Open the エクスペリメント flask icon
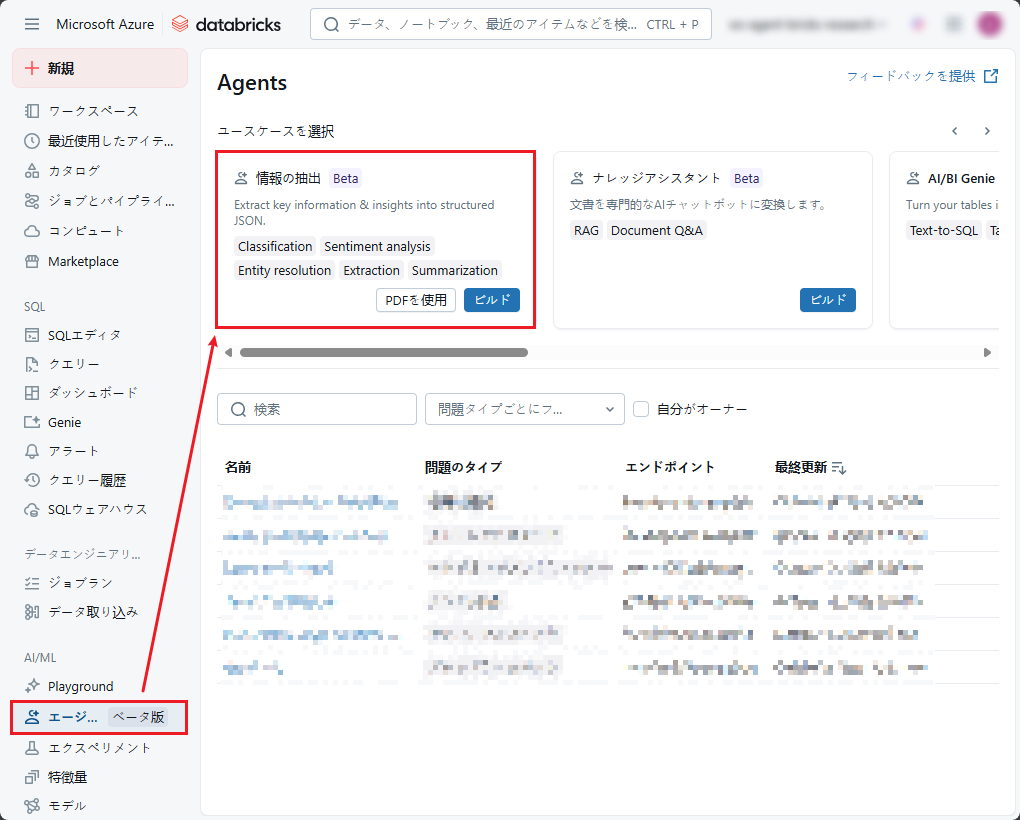The image size is (1020, 820). coord(32,747)
